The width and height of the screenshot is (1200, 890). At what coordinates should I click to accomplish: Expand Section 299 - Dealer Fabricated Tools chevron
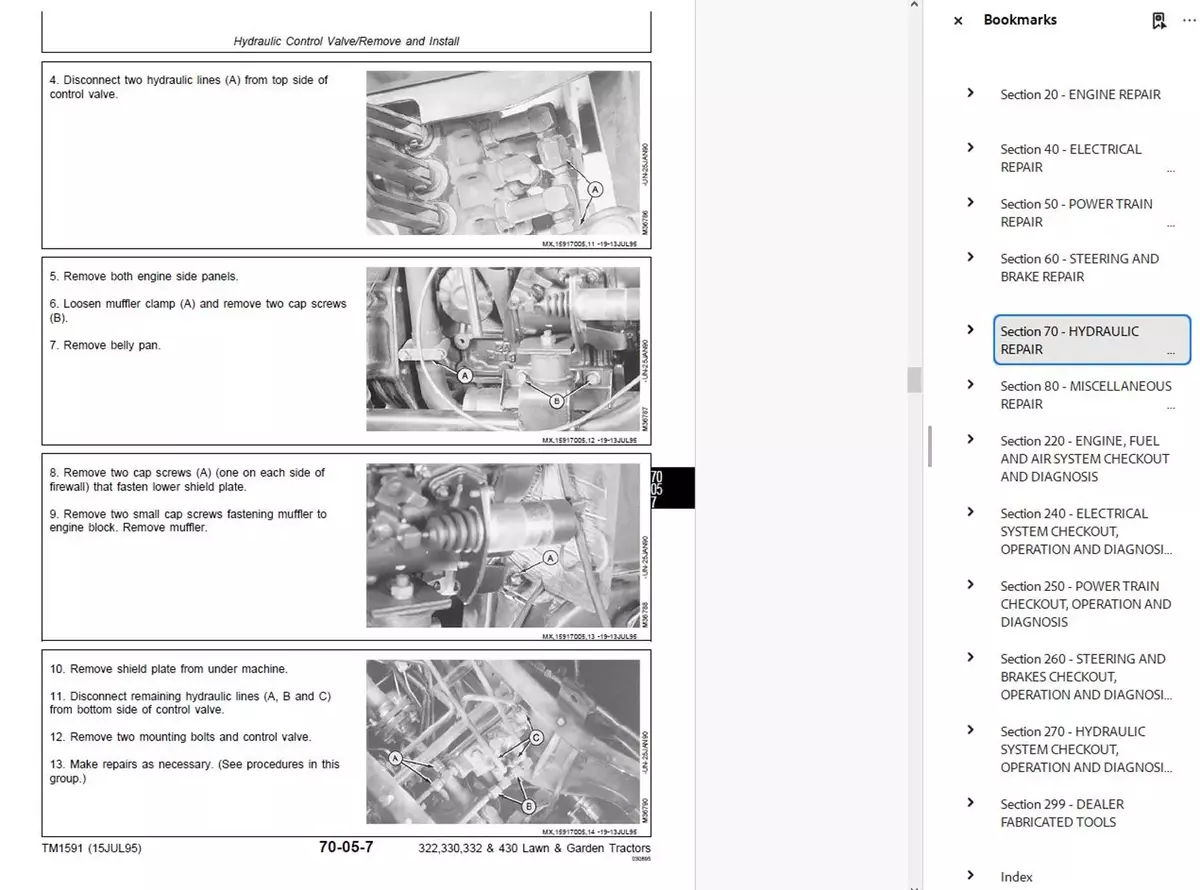(970, 803)
